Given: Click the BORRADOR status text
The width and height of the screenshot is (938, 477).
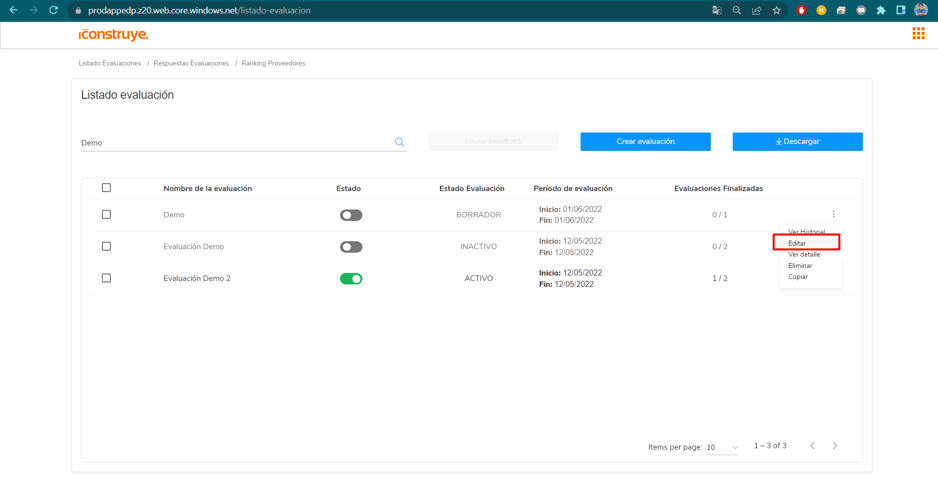Looking at the screenshot, I should click(x=479, y=215).
